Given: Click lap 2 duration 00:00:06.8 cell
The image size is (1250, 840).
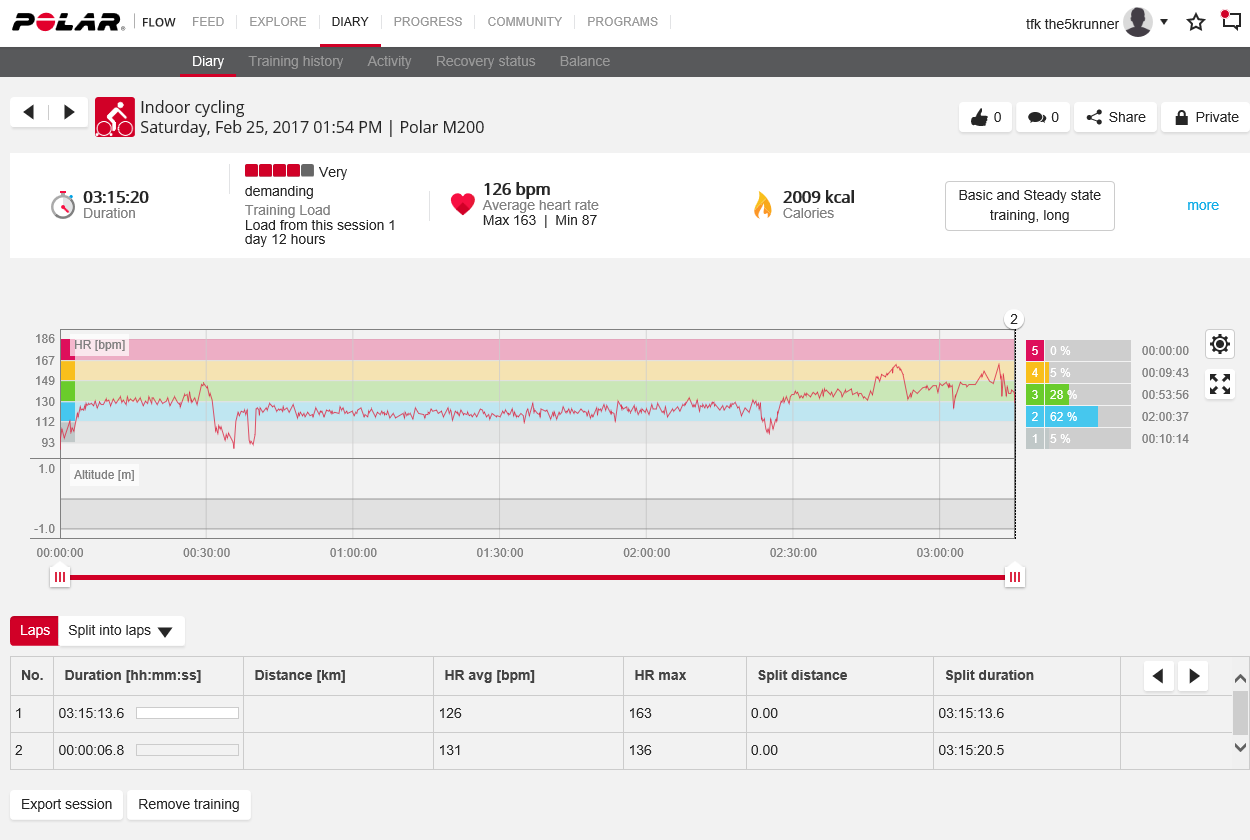Looking at the screenshot, I should pyautogui.click(x=148, y=750).
